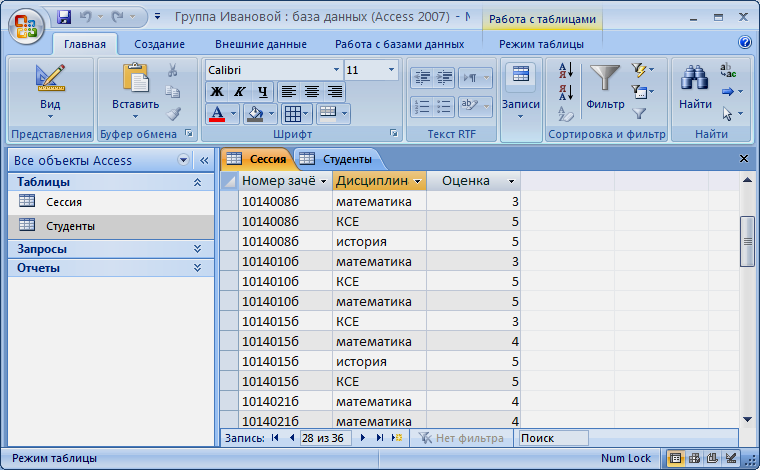This screenshot has height=470, width=760.
Task: Clear all sorts with eraser icon
Action: click(566, 114)
